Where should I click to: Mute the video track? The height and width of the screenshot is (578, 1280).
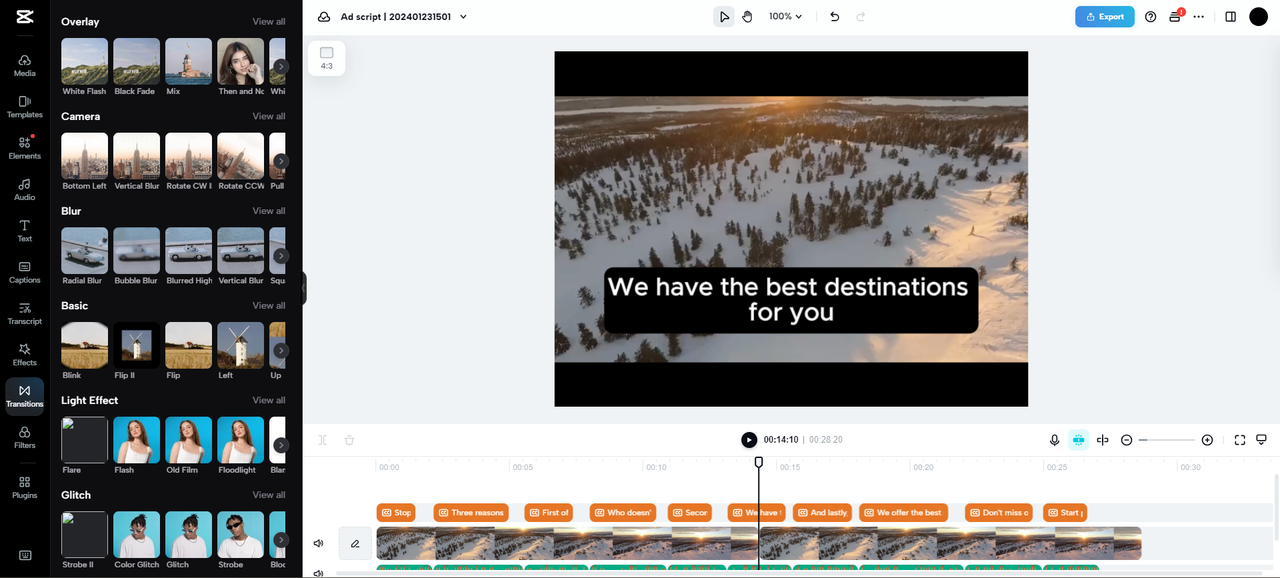coord(318,544)
